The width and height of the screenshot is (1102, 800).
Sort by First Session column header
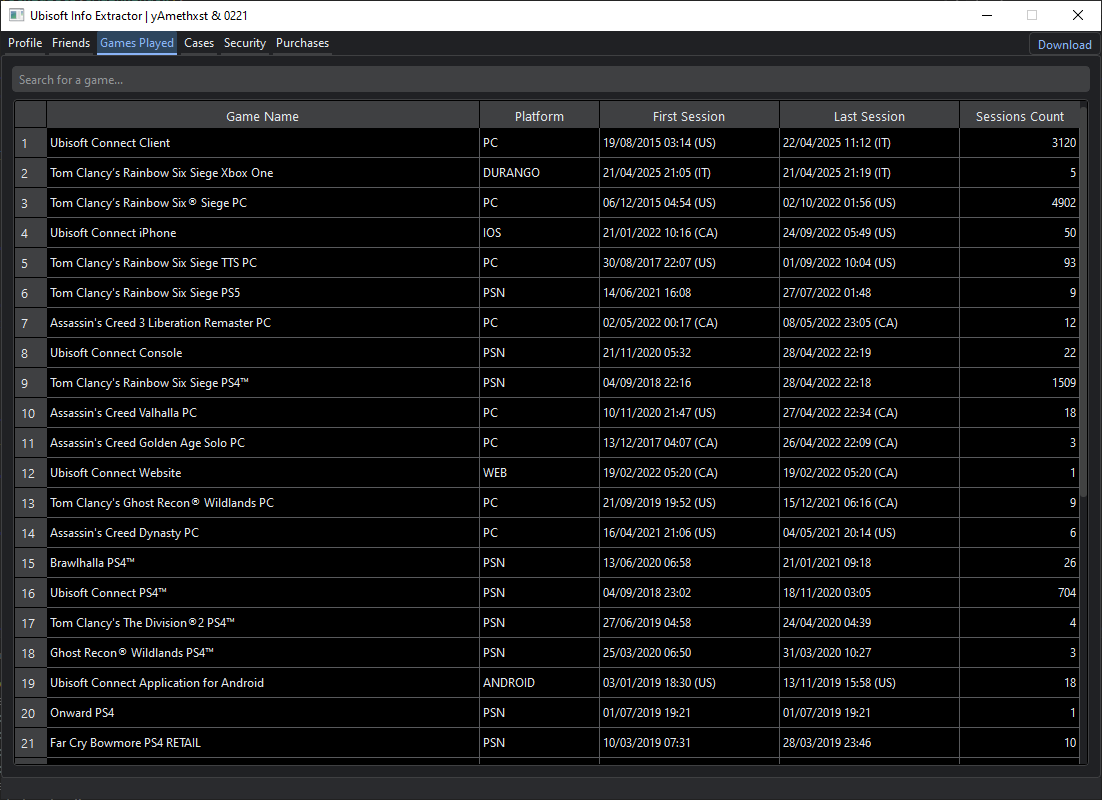[x=689, y=116]
